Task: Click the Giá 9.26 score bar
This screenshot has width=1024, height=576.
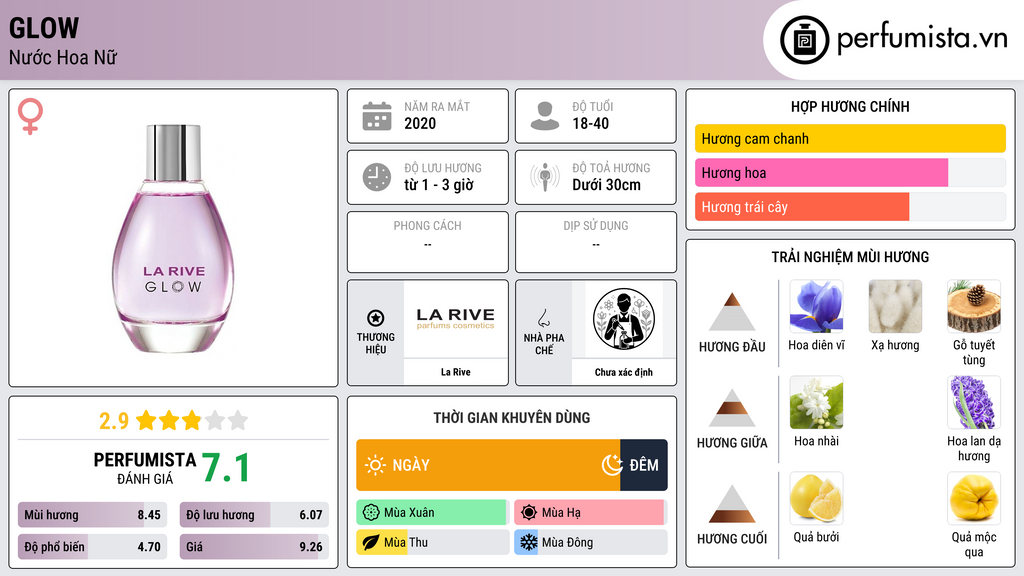Action: coord(254,547)
